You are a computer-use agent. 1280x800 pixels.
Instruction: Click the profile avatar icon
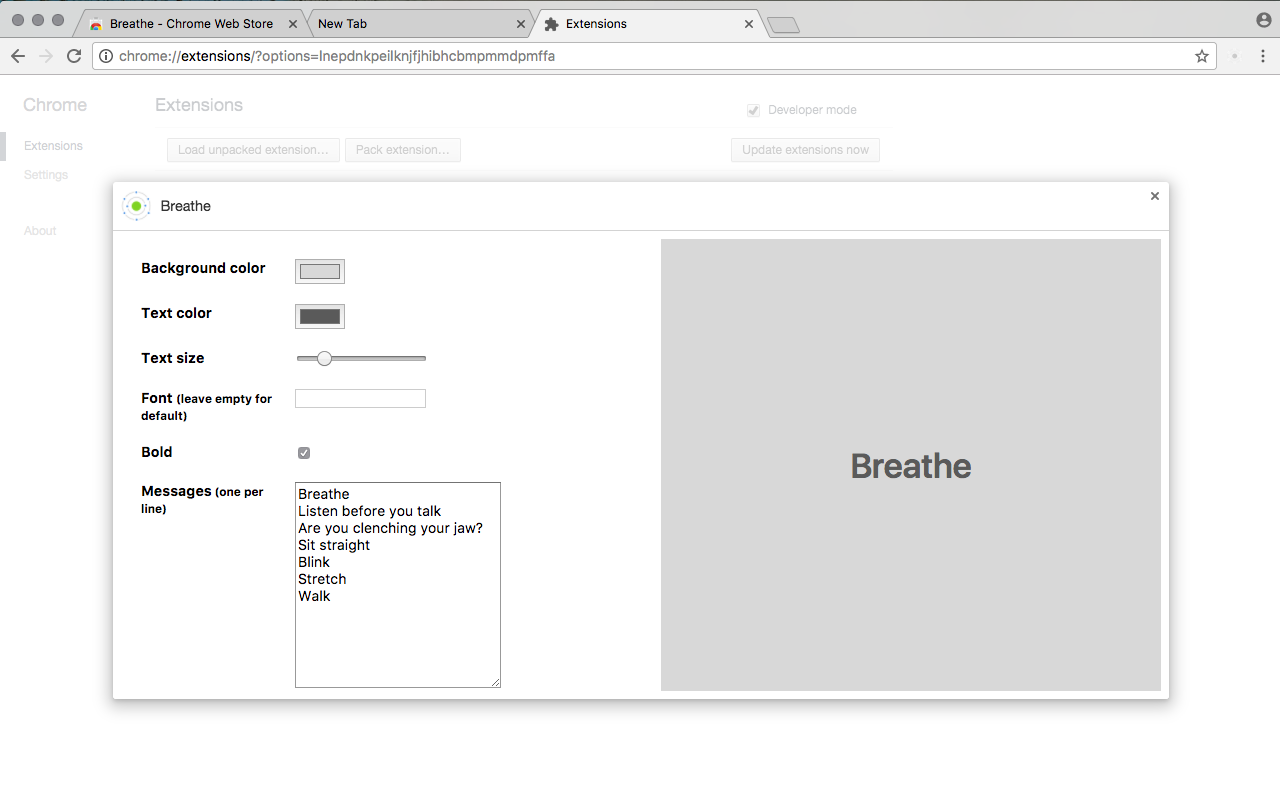1264,20
